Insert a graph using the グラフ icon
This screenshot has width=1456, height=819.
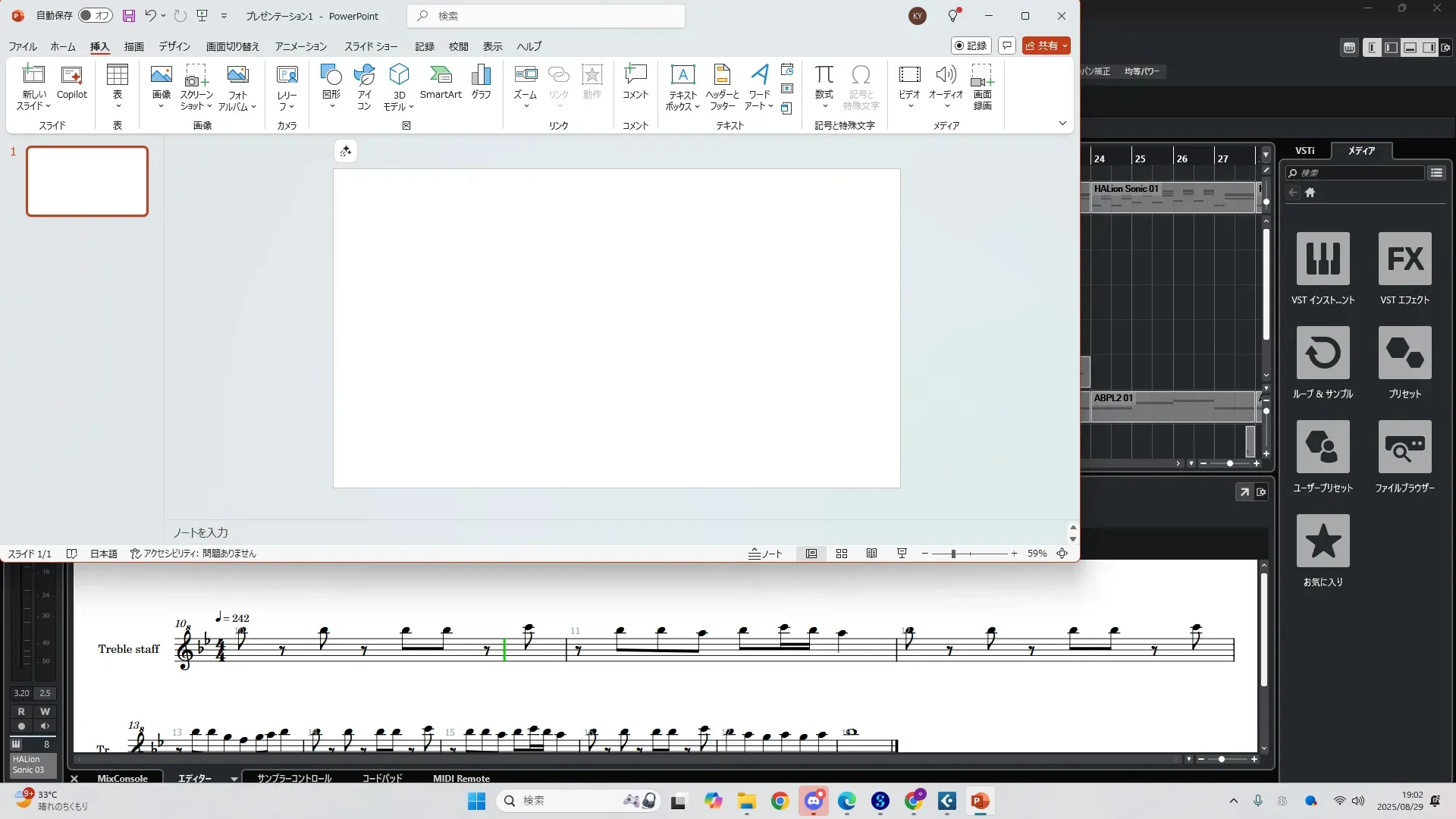click(x=481, y=82)
